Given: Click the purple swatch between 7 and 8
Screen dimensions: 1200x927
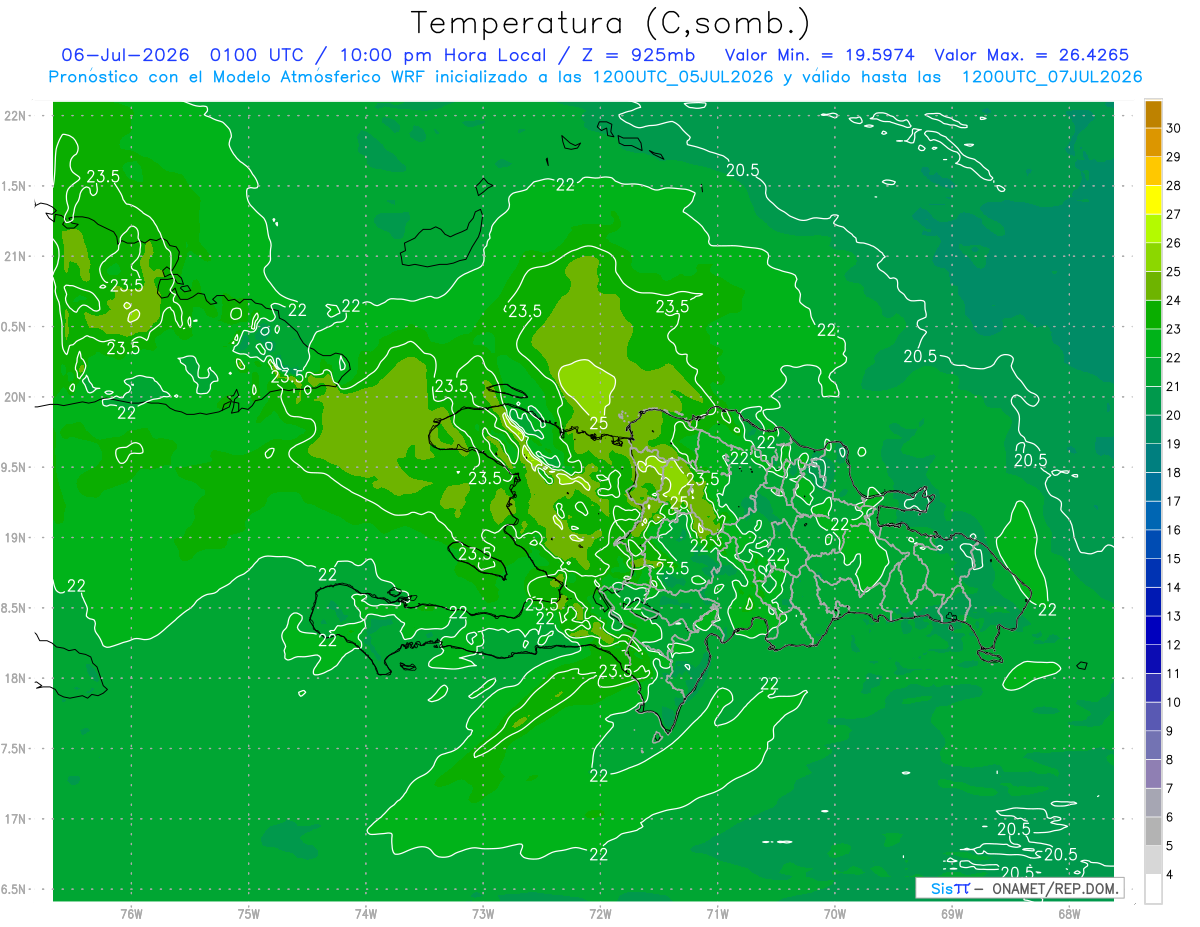Looking at the screenshot, I should tap(1153, 775).
